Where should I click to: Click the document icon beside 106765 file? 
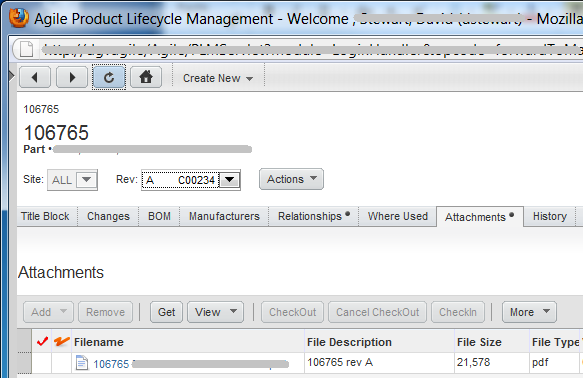click(82, 363)
